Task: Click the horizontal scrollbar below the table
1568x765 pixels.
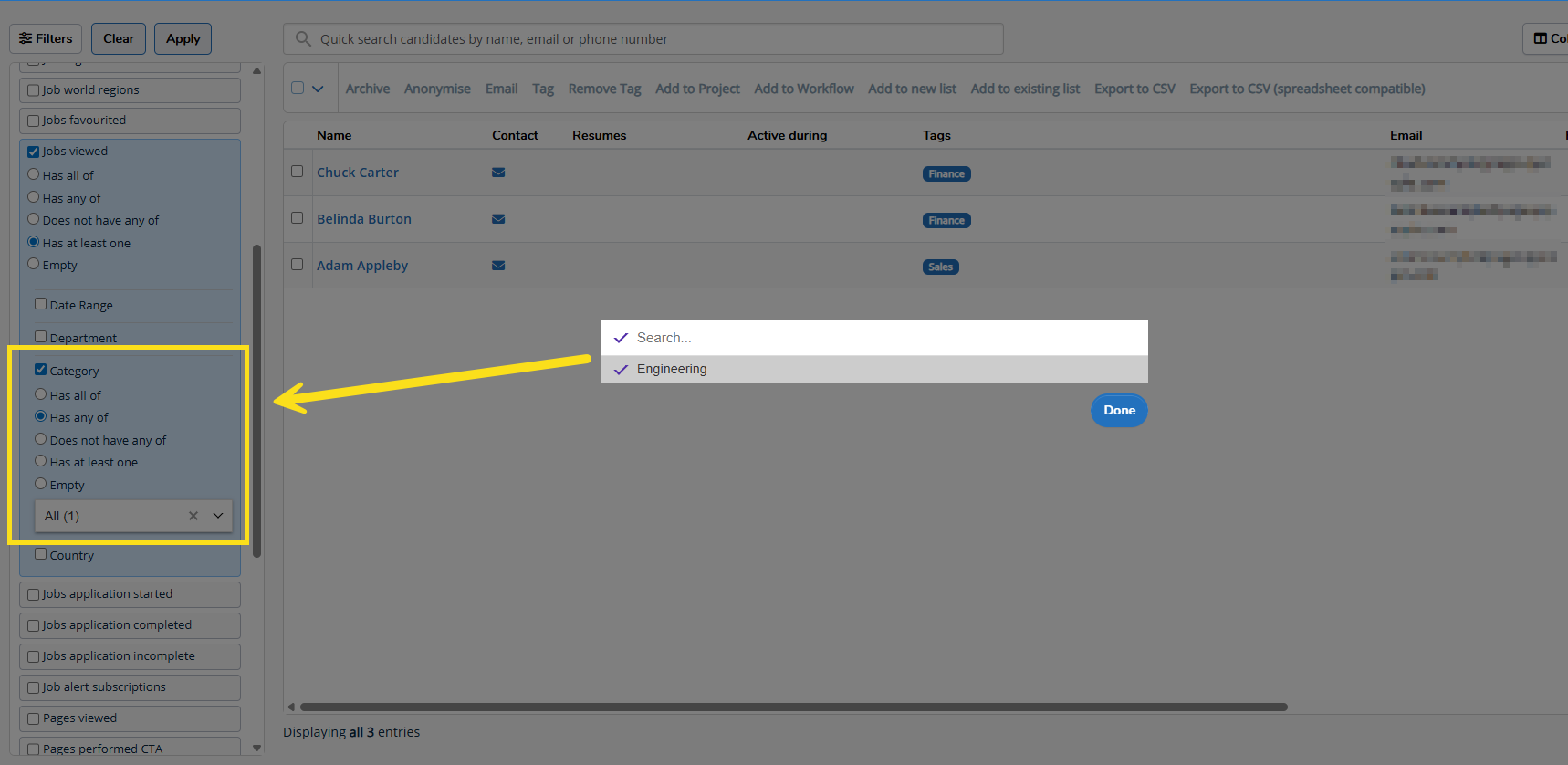Action: point(792,707)
